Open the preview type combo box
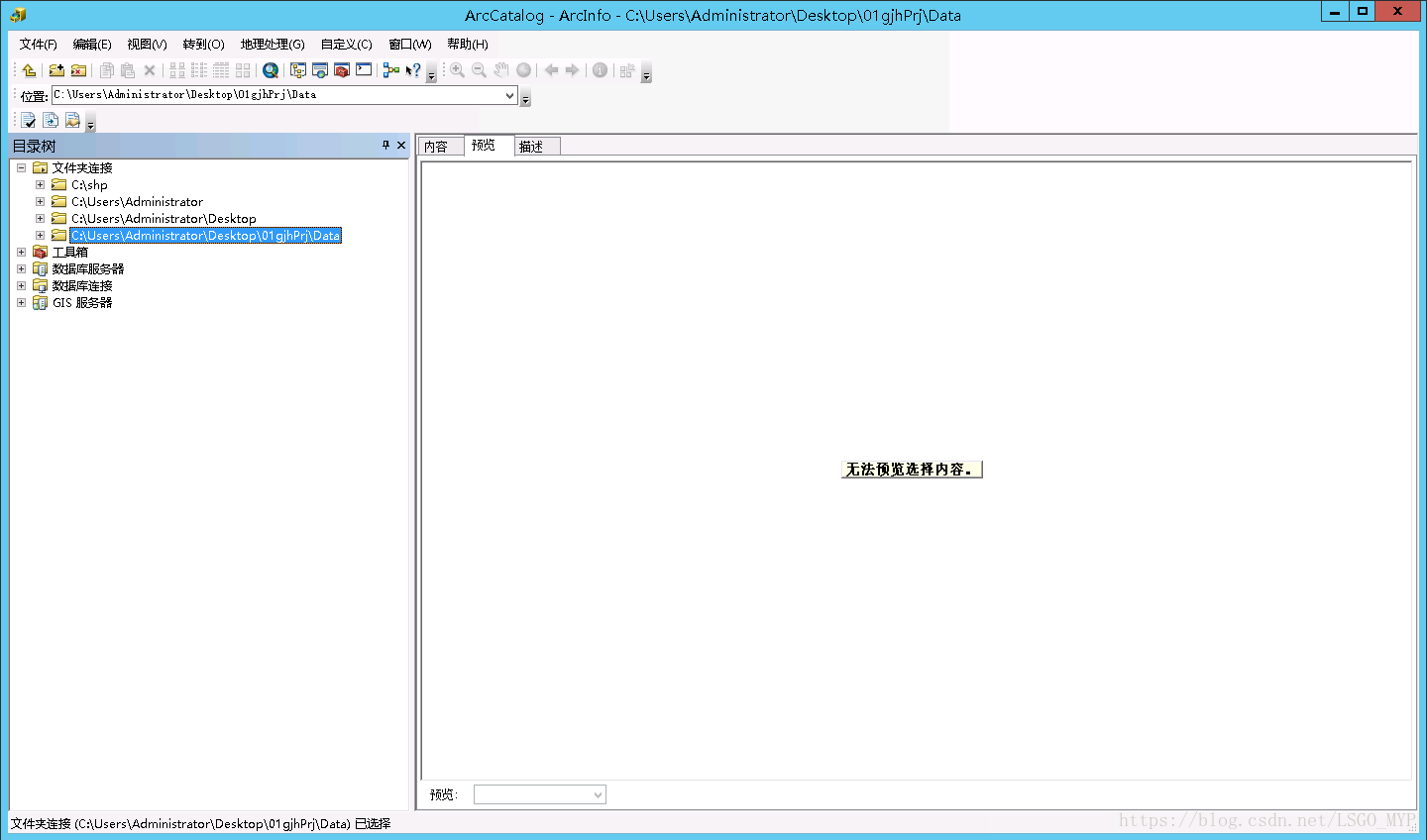The height and width of the screenshot is (840, 1427). pyautogui.click(x=539, y=794)
